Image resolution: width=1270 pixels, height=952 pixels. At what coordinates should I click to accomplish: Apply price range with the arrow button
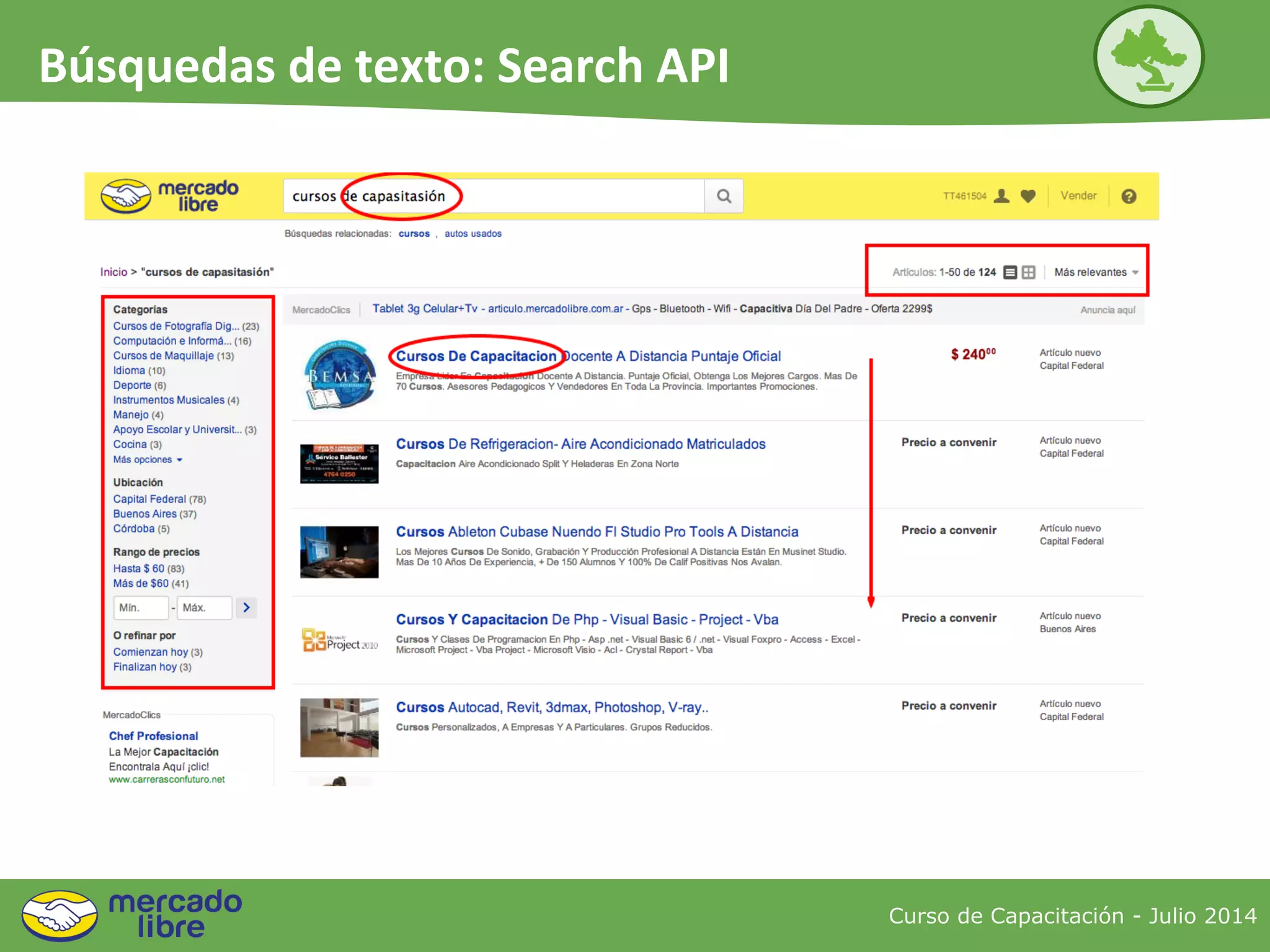click(246, 607)
